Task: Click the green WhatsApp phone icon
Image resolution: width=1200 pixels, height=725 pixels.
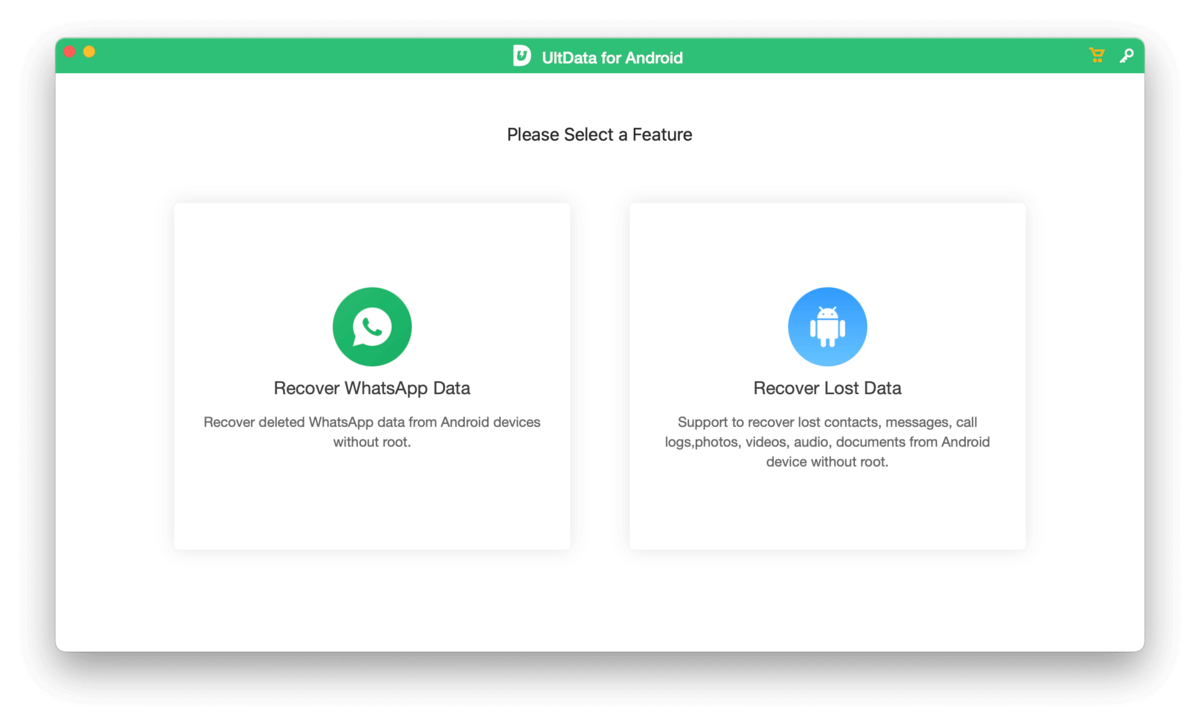Action: 372,327
